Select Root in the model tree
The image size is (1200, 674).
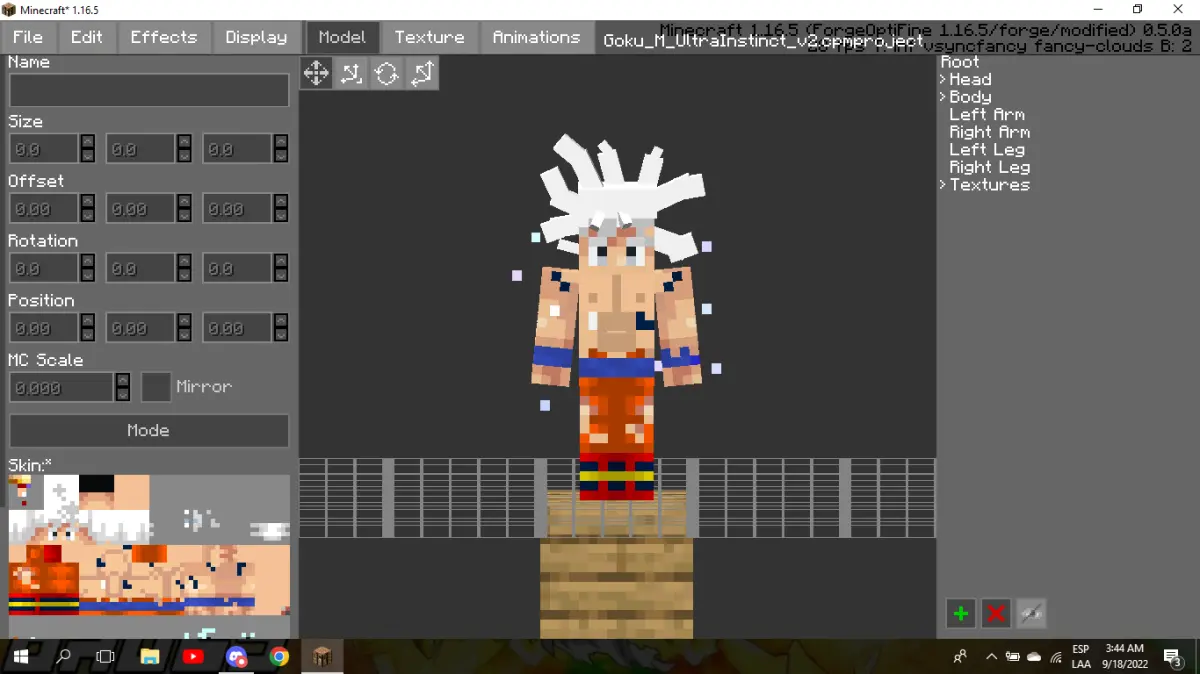[x=961, y=62]
